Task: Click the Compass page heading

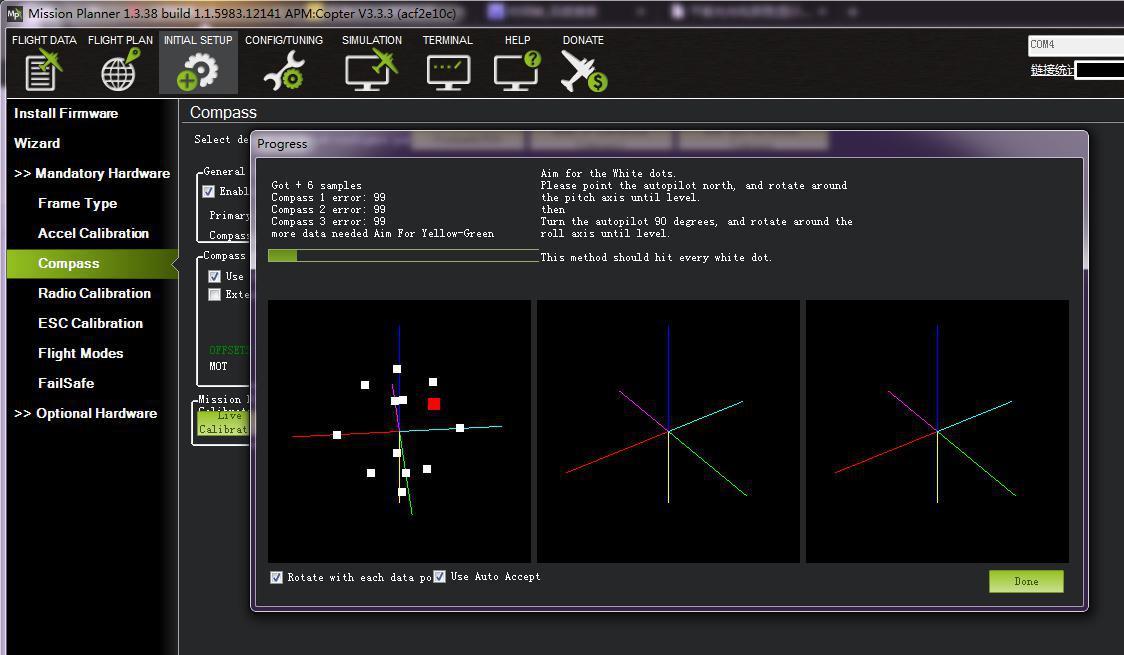Action: point(223,113)
